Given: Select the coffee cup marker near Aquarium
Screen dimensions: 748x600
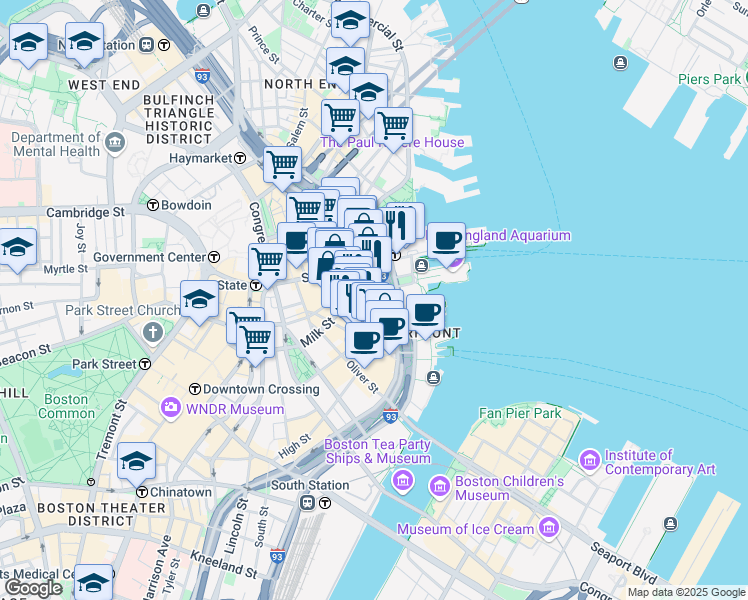Looking at the screenshot, I should pyautogui.click(x=447, y=244).
